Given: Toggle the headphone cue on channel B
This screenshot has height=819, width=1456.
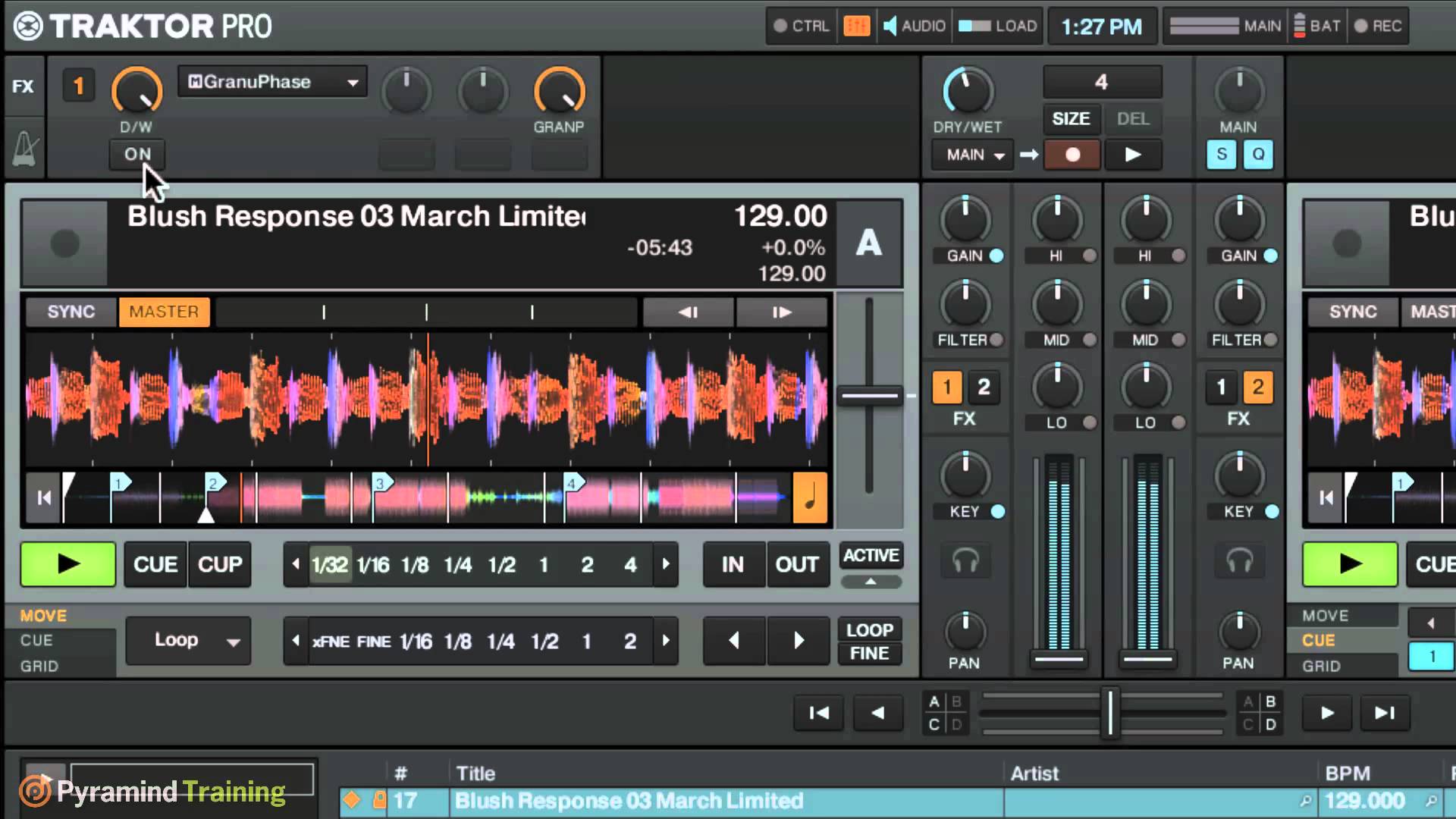Looking at the screenshot, I should pos(1240,561).
